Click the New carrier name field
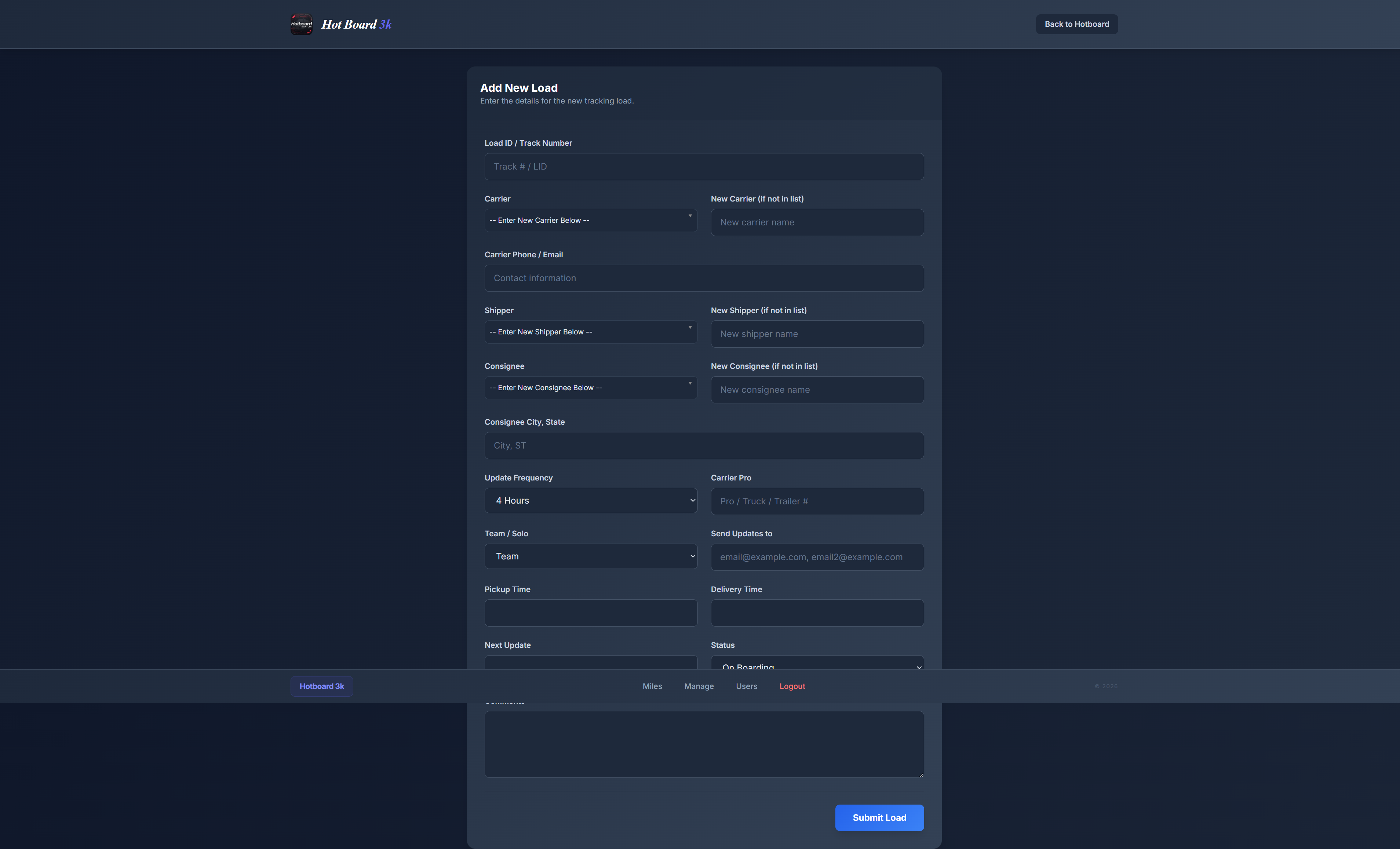 point(817,222)
